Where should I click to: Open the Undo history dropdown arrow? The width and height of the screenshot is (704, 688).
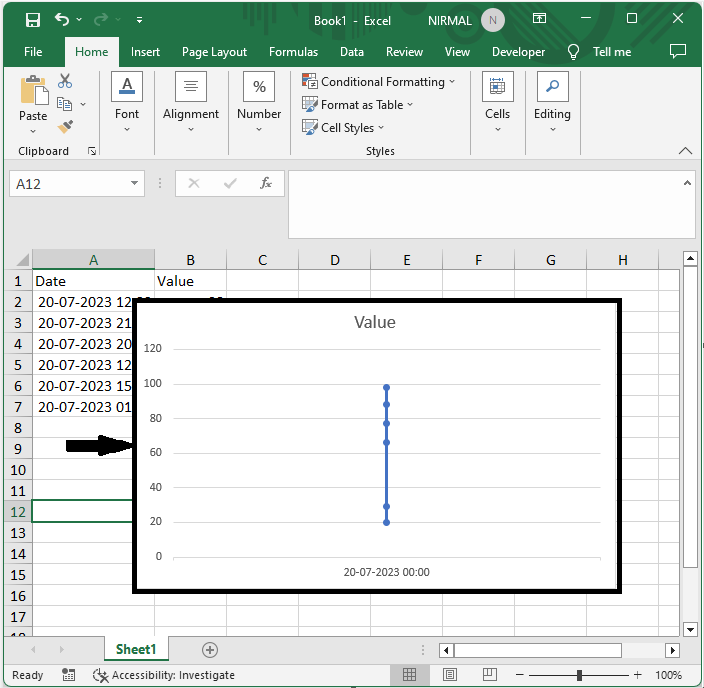(x=79, y=20)
